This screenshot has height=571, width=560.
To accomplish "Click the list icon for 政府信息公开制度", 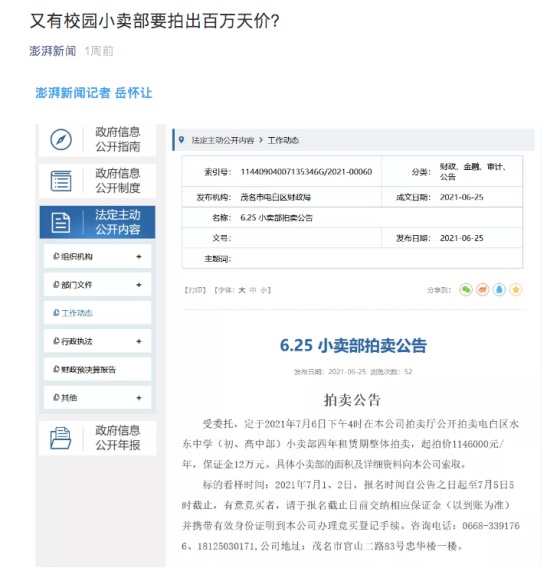I will pos(61,181).
